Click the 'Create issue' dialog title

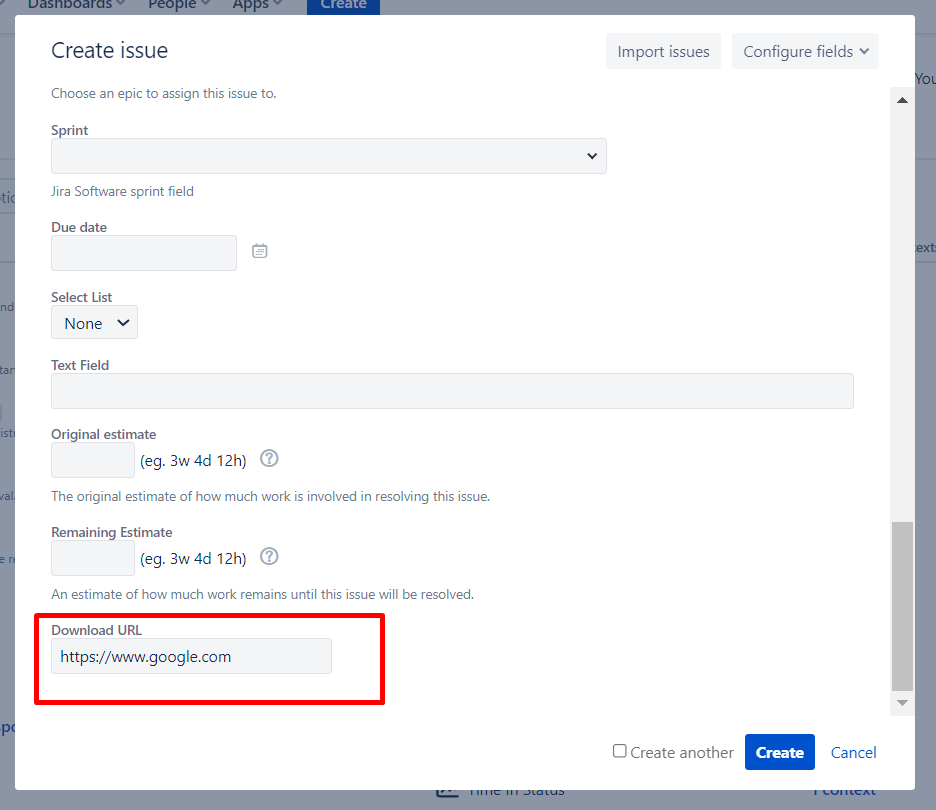(x=110, y=51)
